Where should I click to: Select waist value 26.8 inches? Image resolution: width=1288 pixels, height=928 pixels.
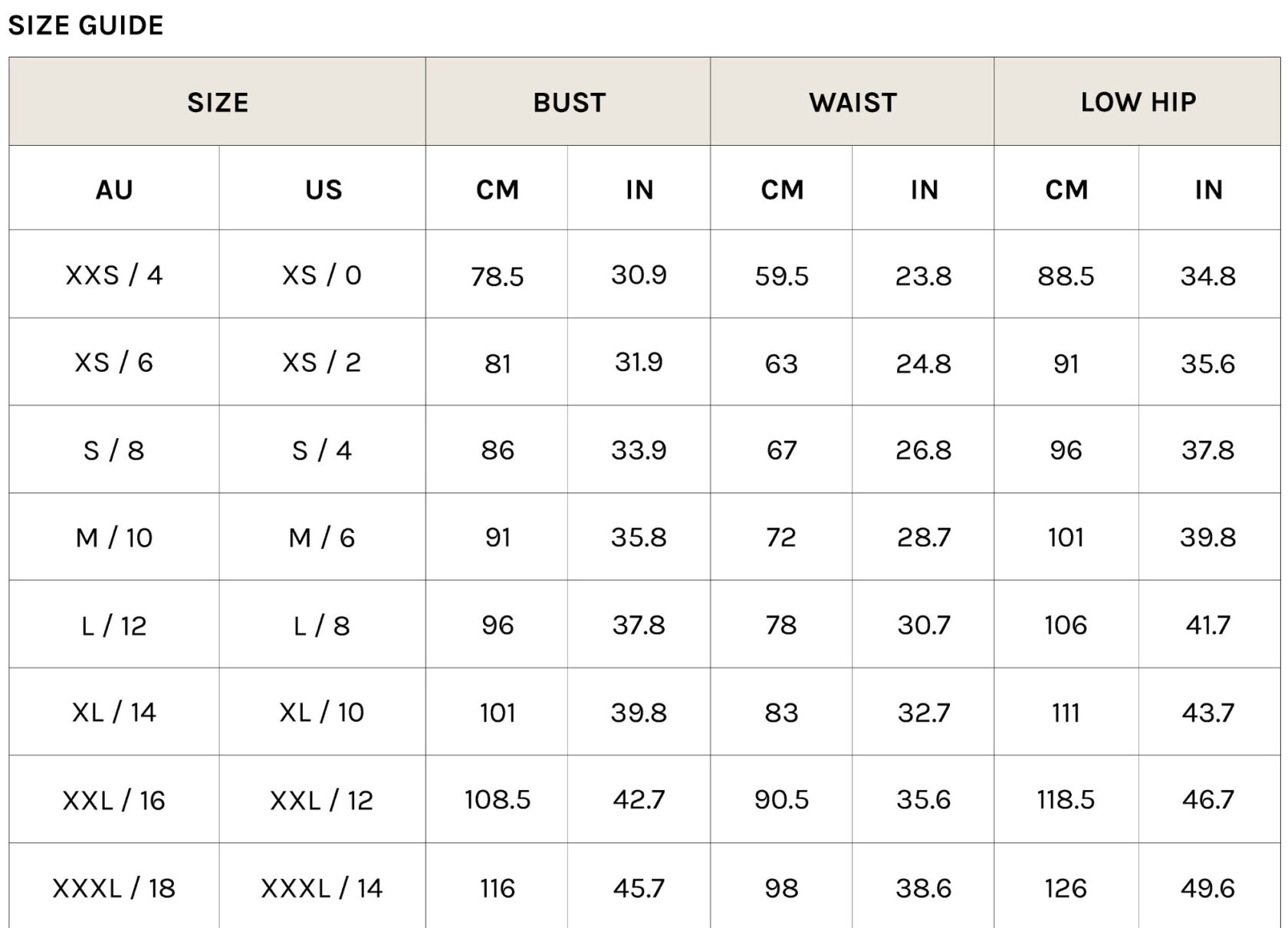(x=923, y=450)
